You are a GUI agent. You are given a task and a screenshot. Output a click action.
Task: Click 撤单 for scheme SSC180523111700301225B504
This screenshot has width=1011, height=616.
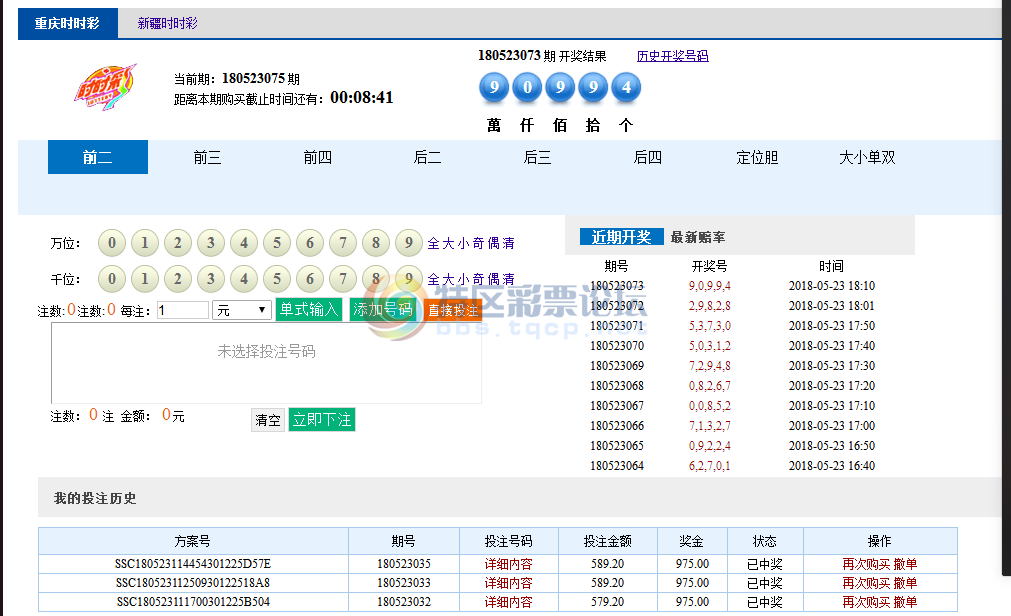click(906, 602)
